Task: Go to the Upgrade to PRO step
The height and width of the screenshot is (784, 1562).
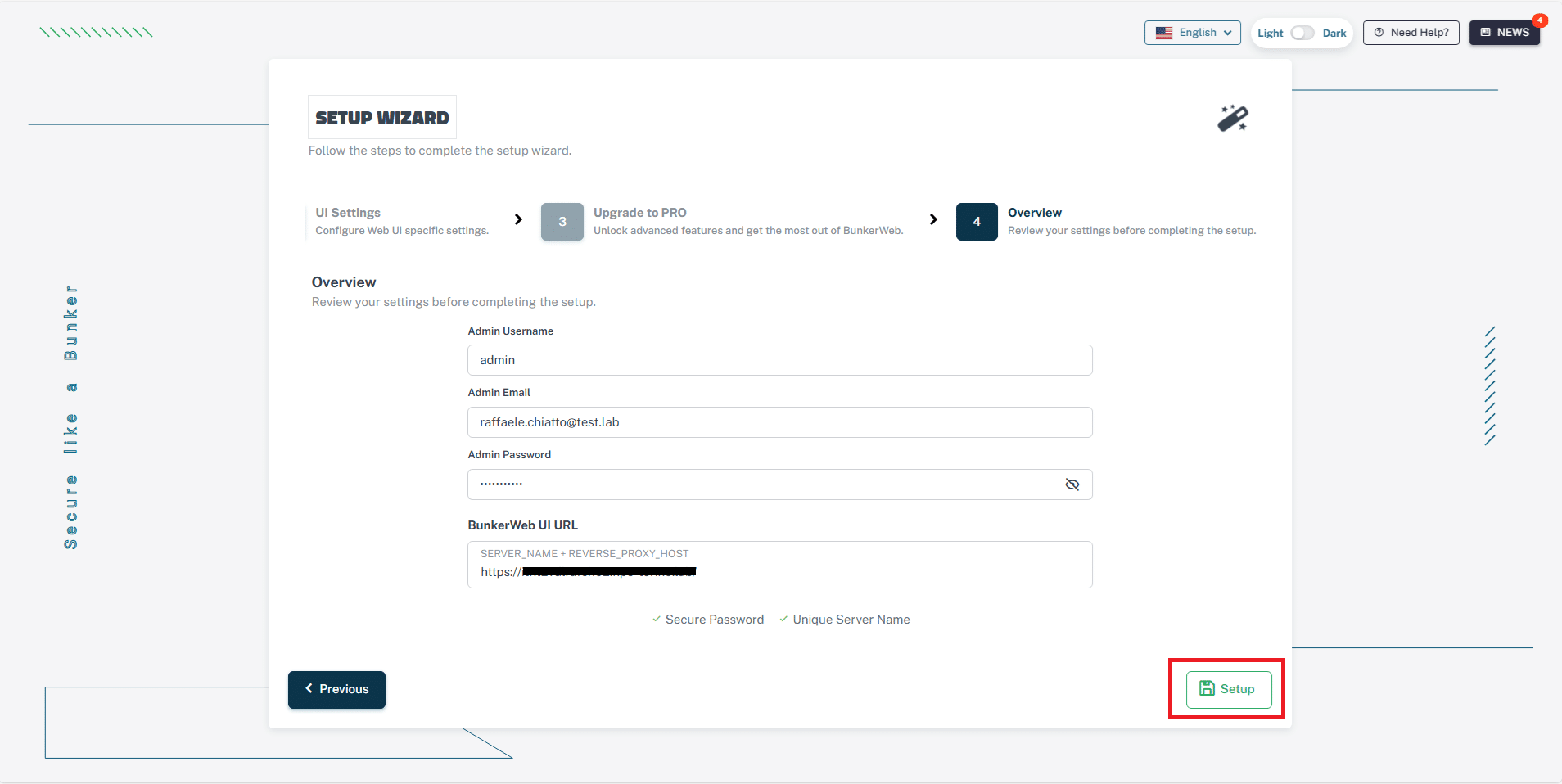Action: (639, 213)
